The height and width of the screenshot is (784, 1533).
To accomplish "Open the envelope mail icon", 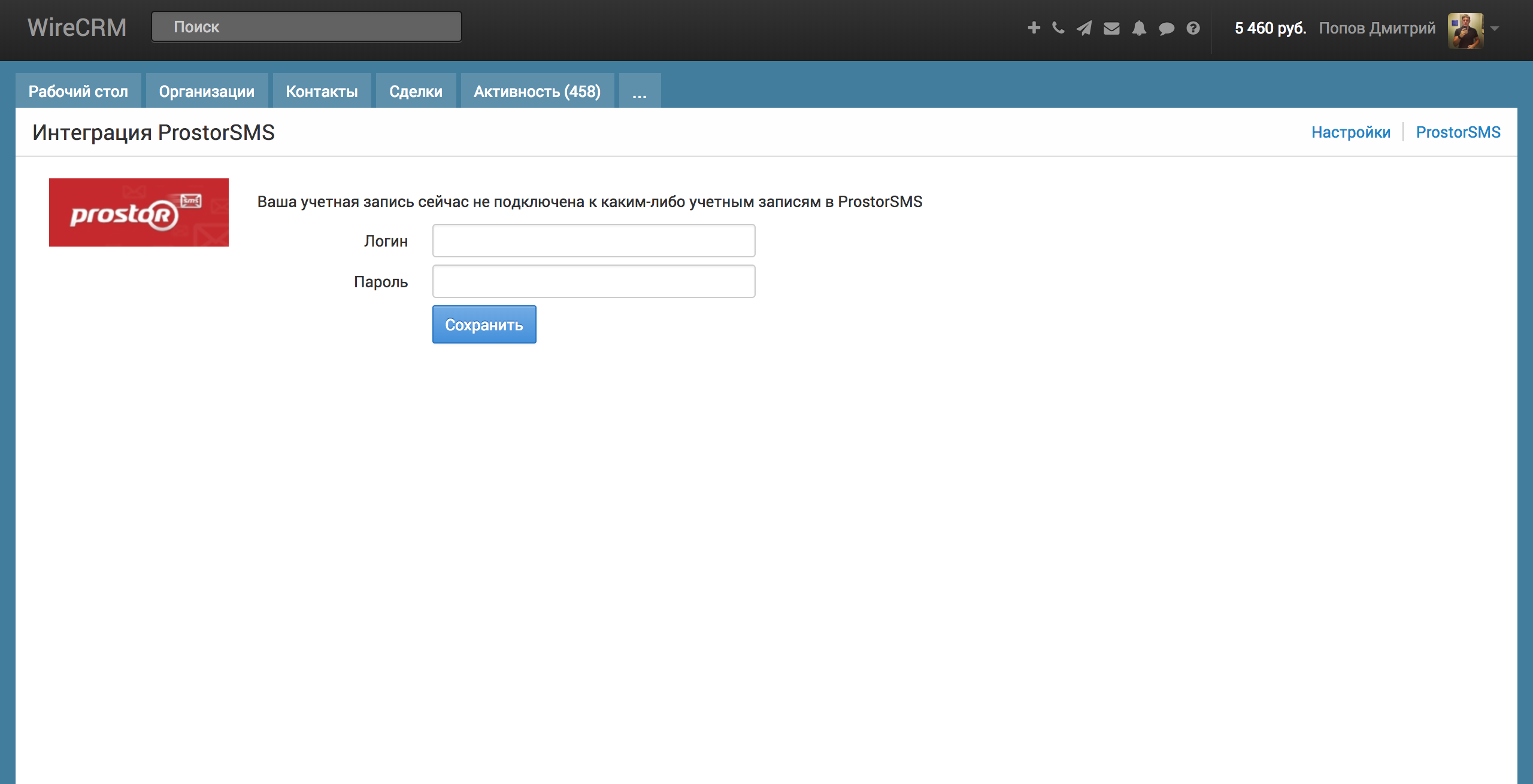I will tap(1111, 28).
